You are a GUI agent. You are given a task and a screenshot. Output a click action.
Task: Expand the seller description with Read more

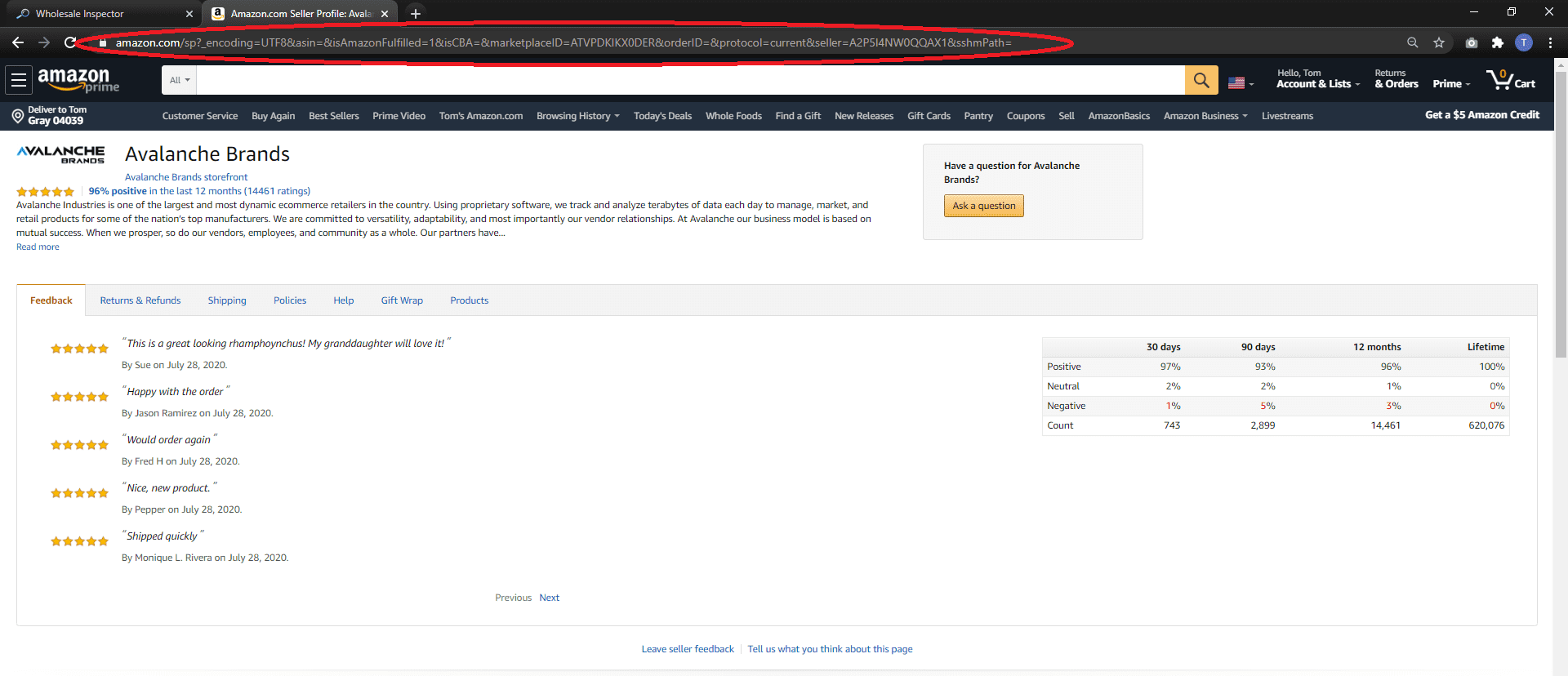click(38, 247)
